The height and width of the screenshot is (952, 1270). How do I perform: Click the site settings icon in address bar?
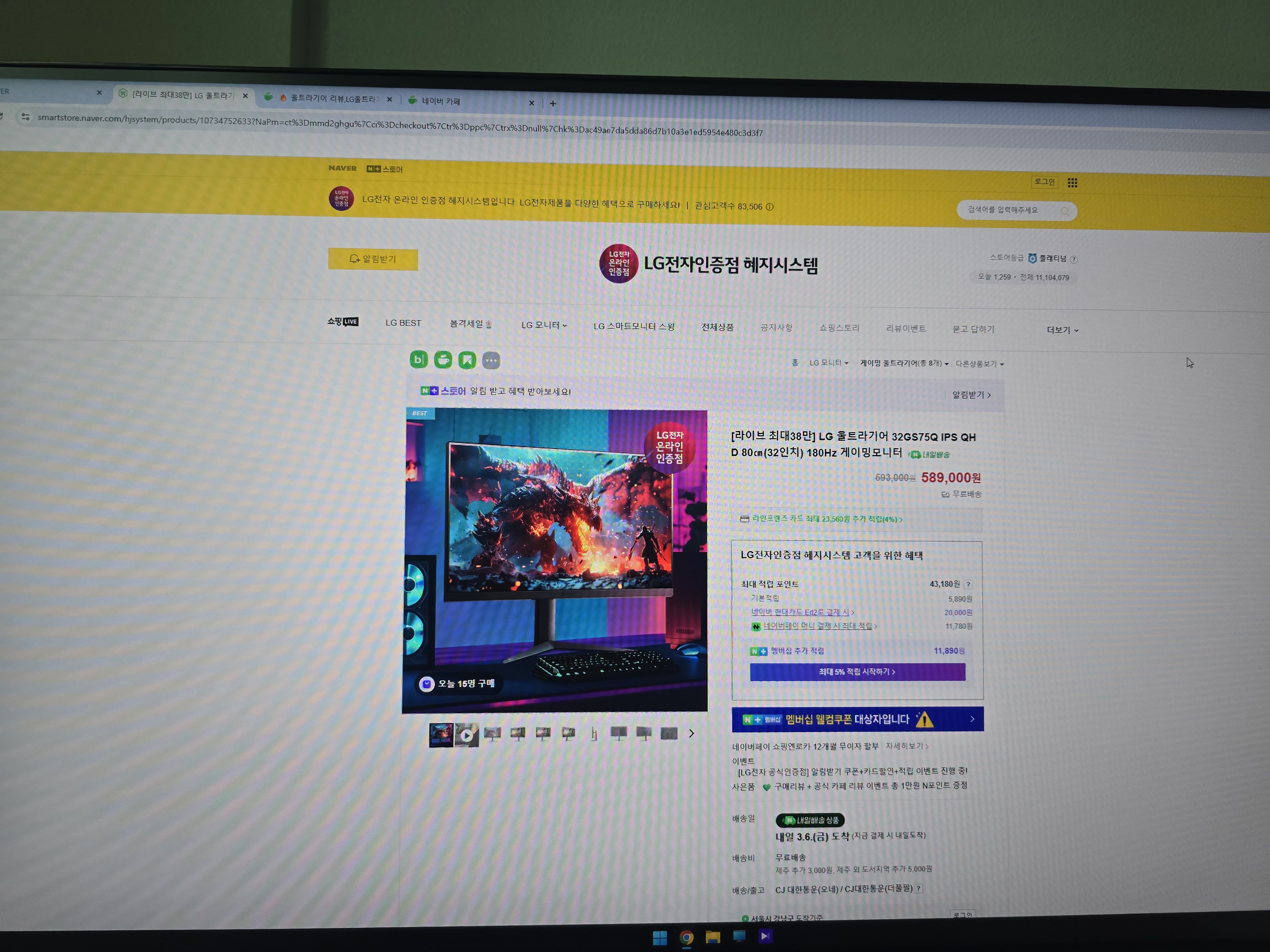tap(25, 117)
